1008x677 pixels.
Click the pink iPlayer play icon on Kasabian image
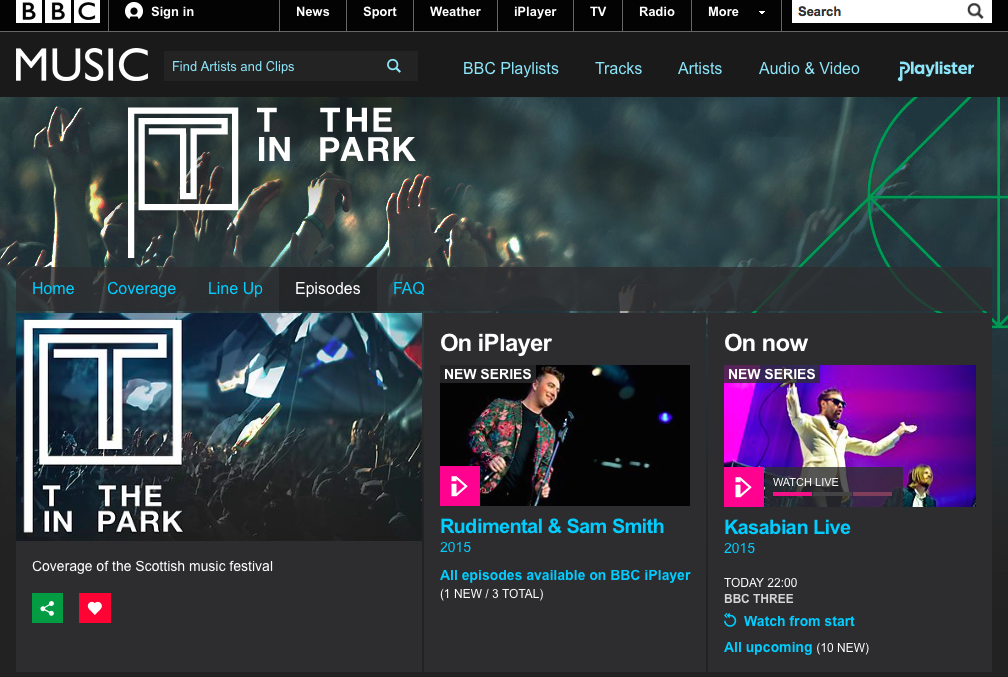744,487
